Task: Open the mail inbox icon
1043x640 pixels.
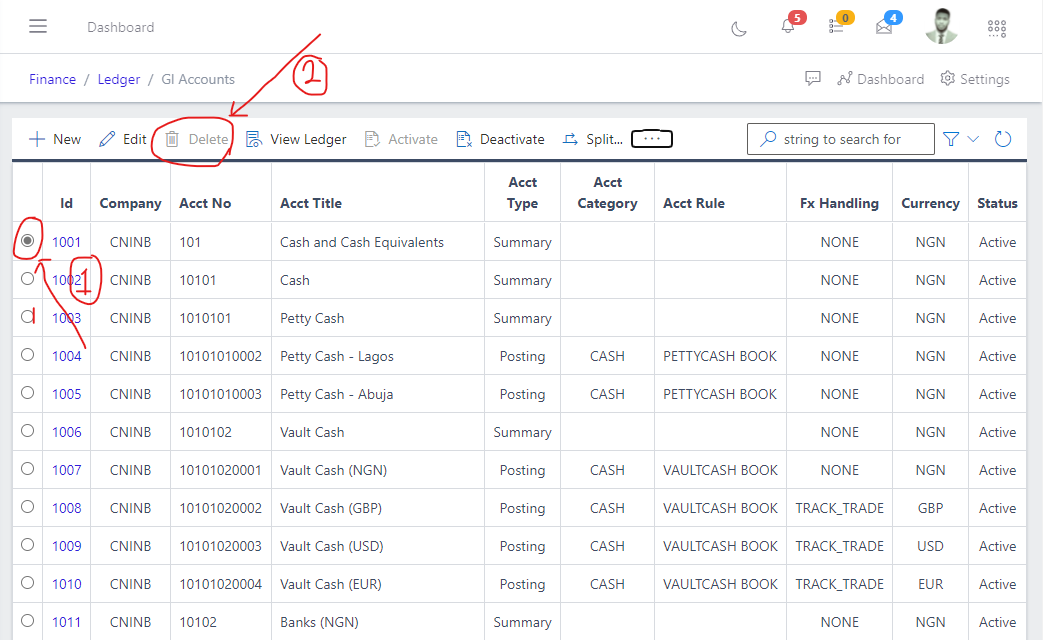Action: pos(884,27)
